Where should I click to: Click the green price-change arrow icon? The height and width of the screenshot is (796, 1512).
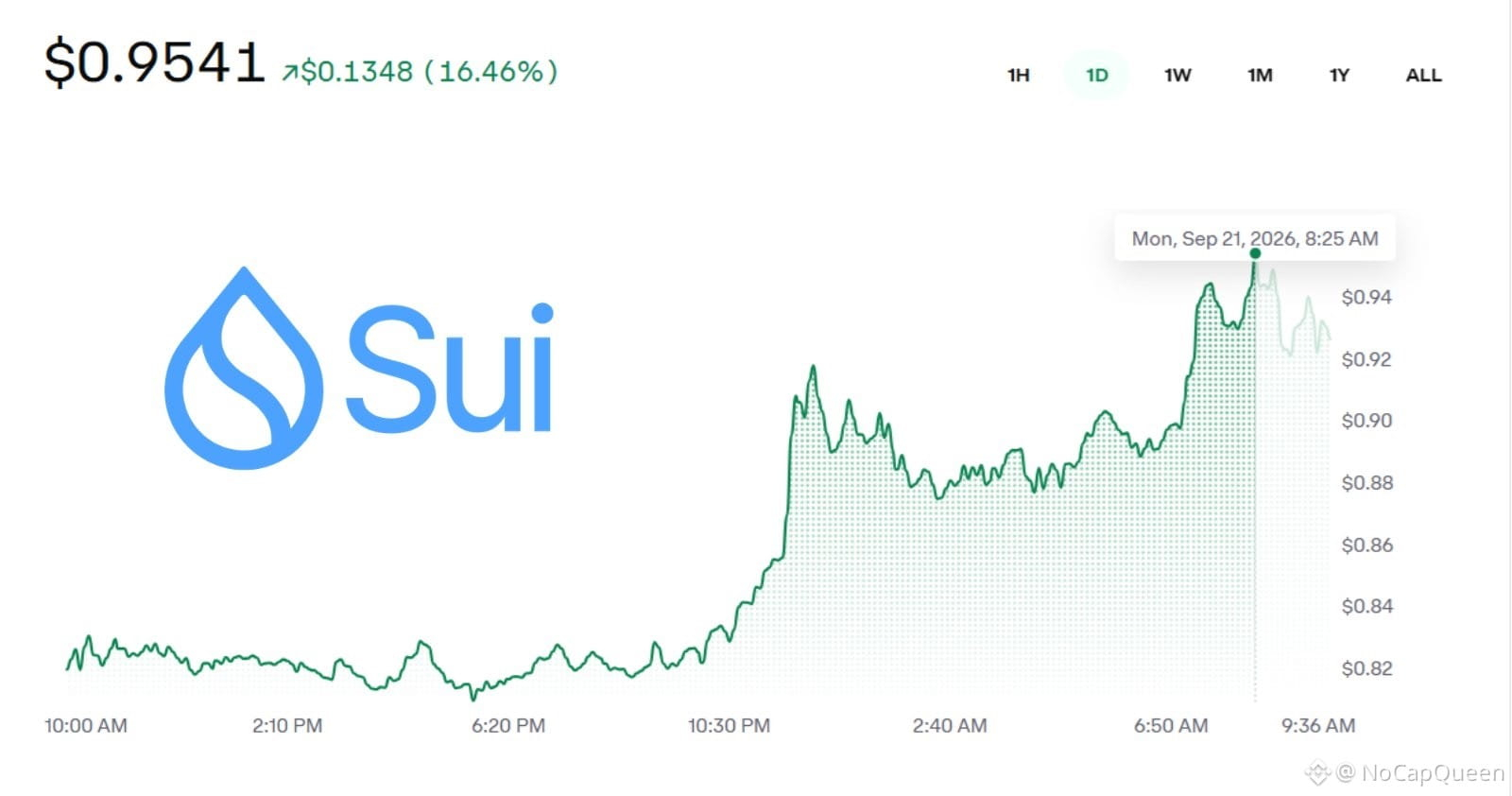click(x=289, y=73)
